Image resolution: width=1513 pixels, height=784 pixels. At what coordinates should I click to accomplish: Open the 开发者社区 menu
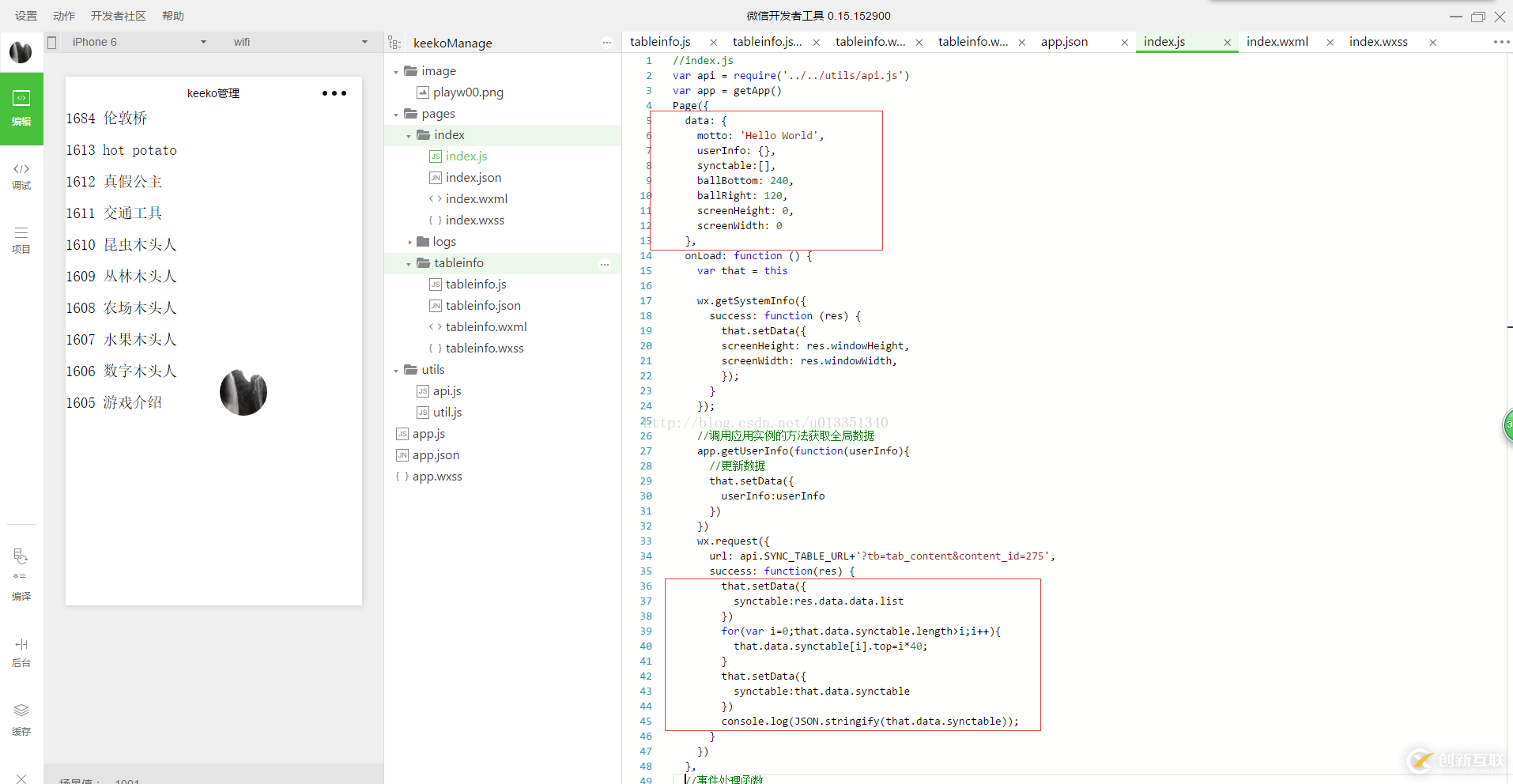tap(118, 16)
